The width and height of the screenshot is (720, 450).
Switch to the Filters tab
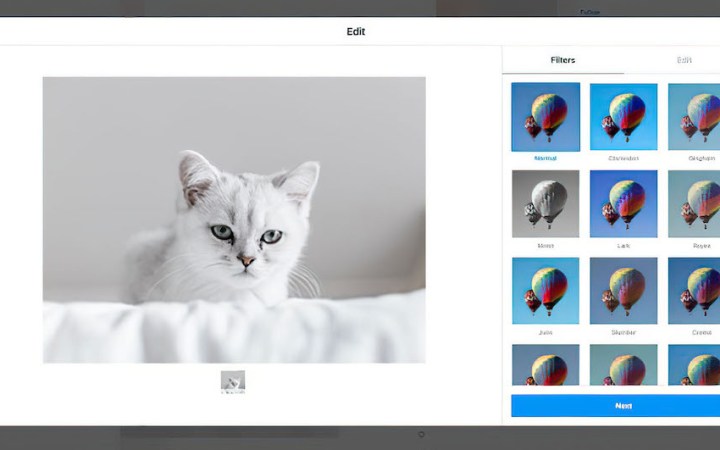[x=563, y=60]
